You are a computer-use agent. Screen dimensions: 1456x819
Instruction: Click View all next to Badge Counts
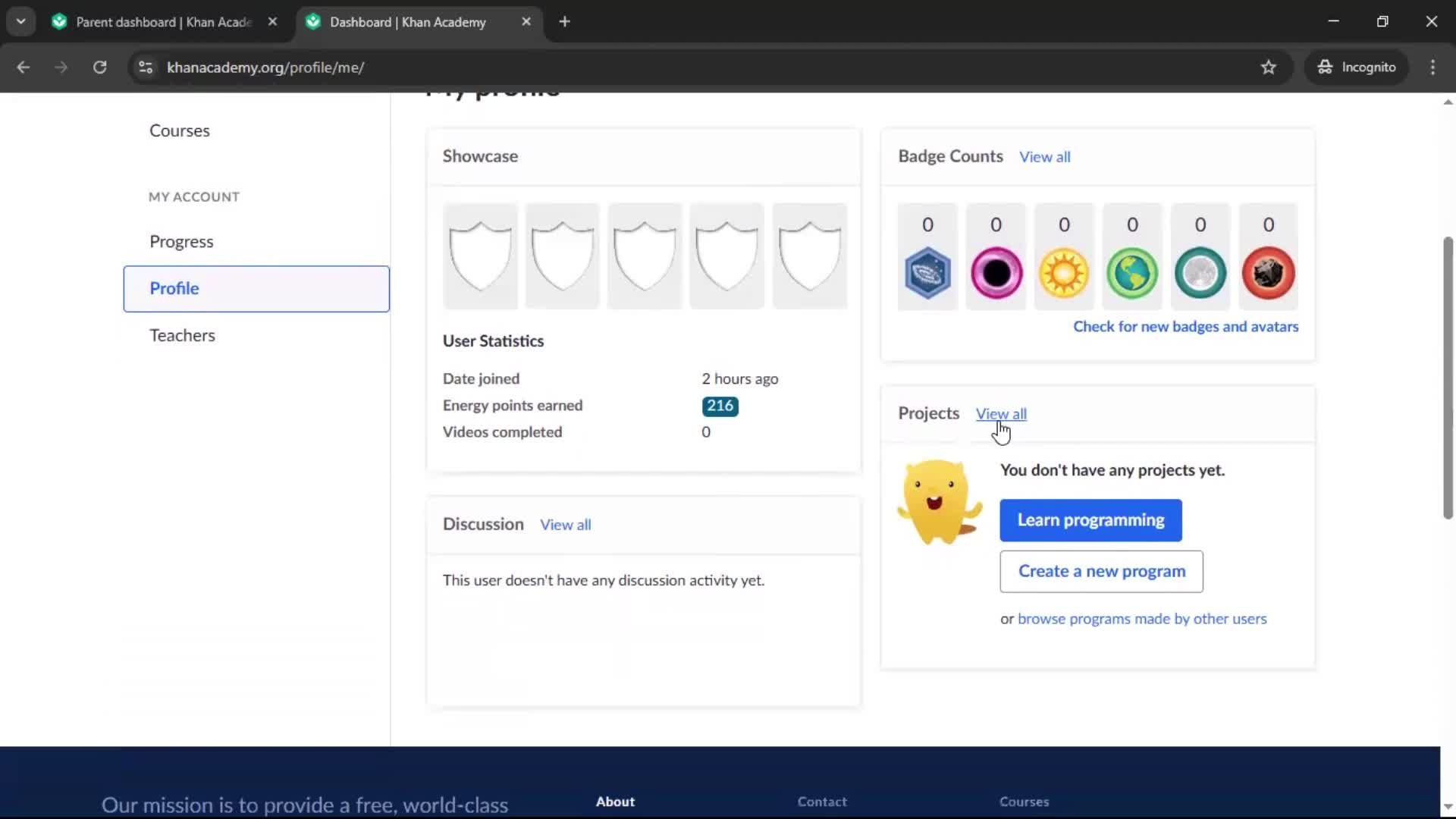click(x=1044, y=157)
